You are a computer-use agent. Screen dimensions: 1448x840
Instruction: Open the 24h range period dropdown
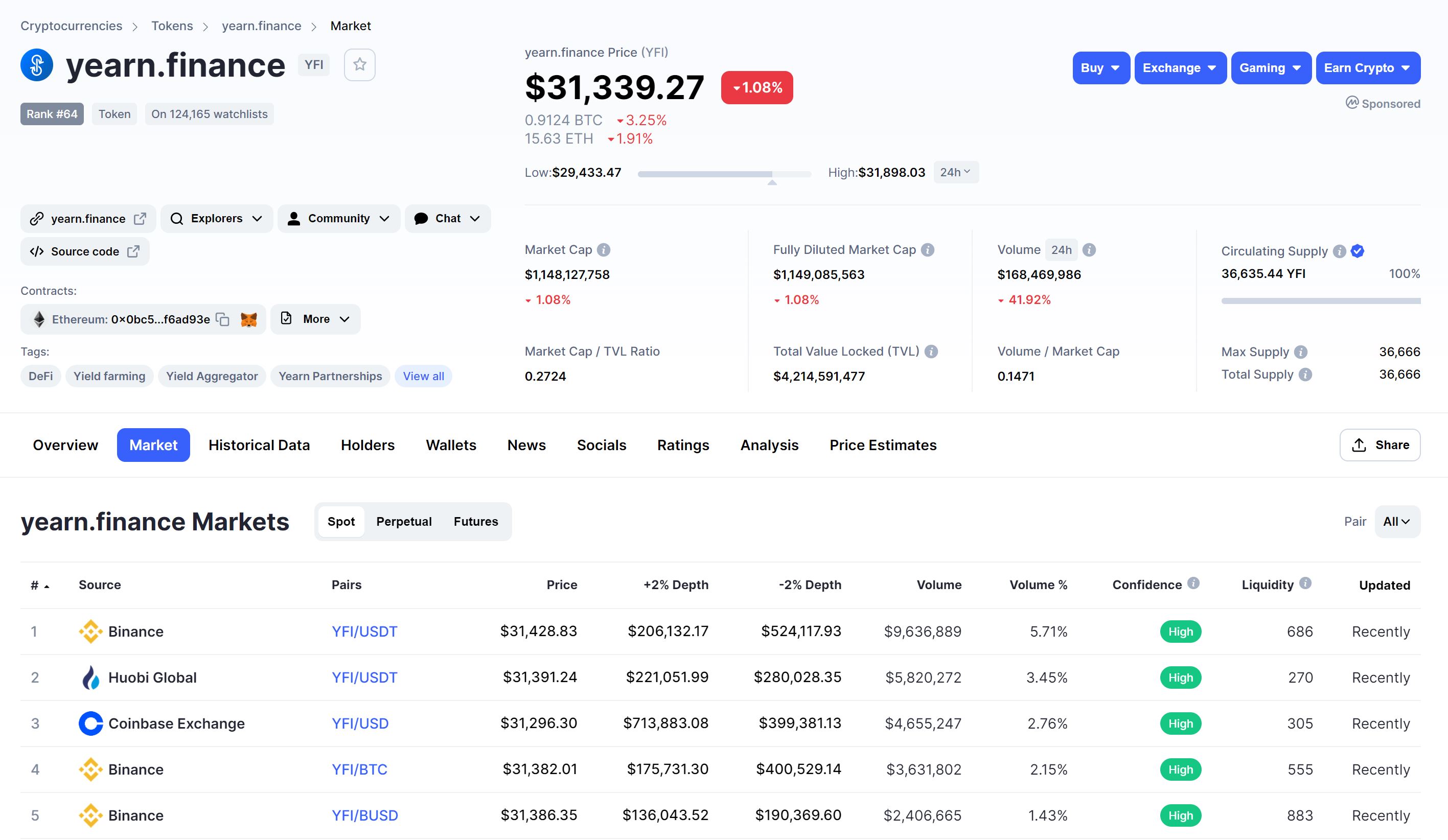click(955, 172)
